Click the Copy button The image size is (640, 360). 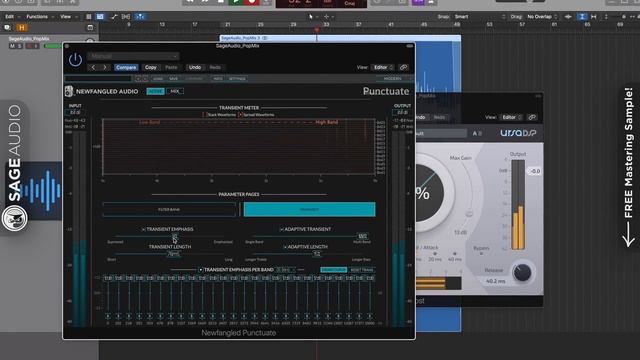pyautogui.click(x=151, y=67)
